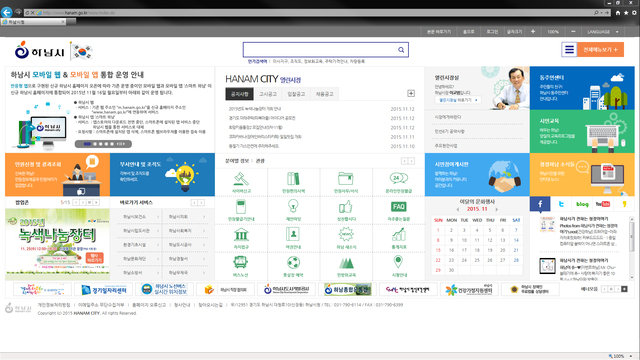Show the next calendar month

(496, 209)
